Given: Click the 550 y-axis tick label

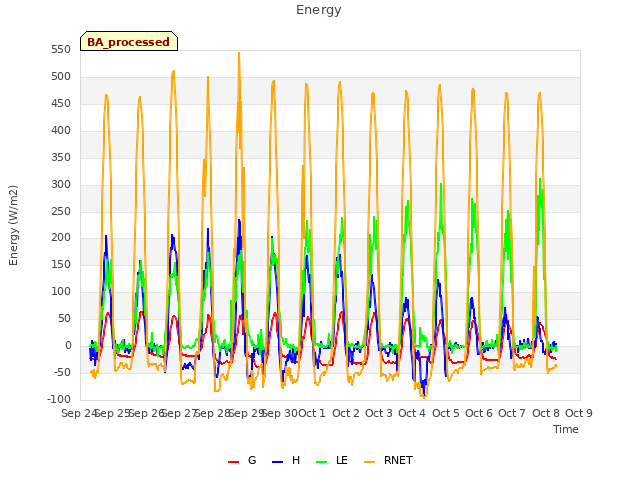Looking at the screenshot, I should pyautogui.click(x=61, y=50).
